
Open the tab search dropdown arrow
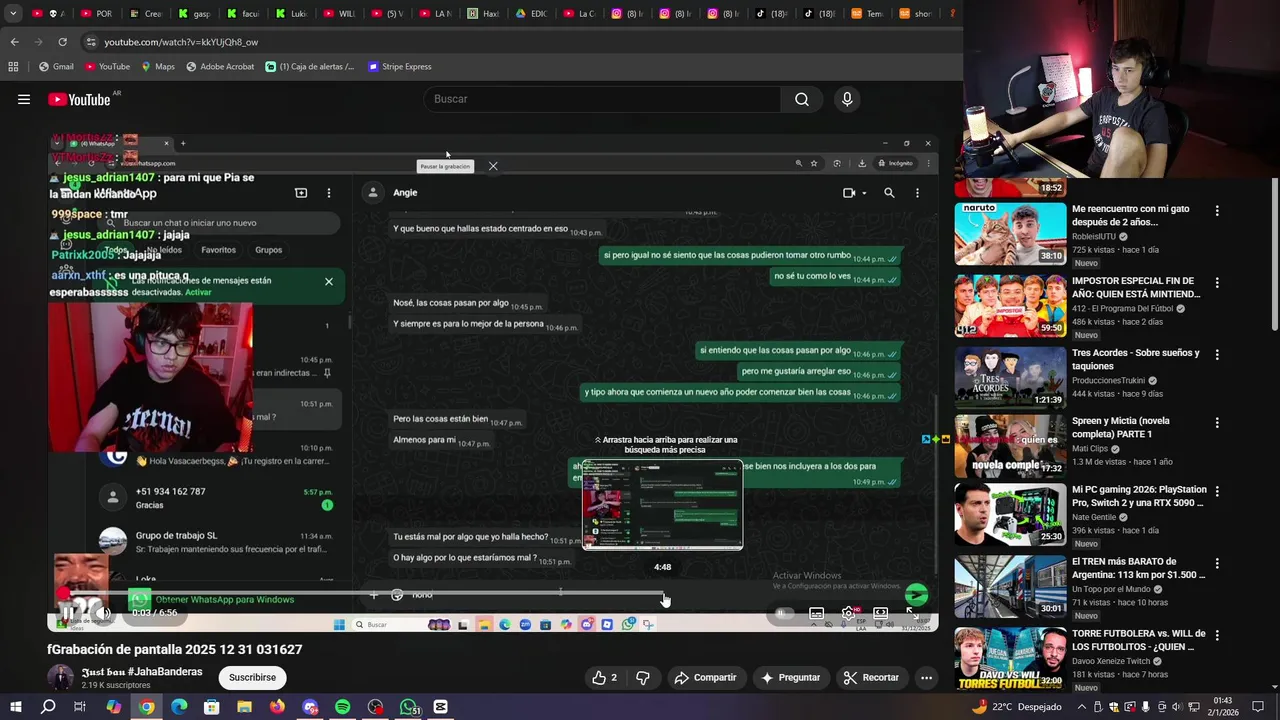(x=13, y=14)
